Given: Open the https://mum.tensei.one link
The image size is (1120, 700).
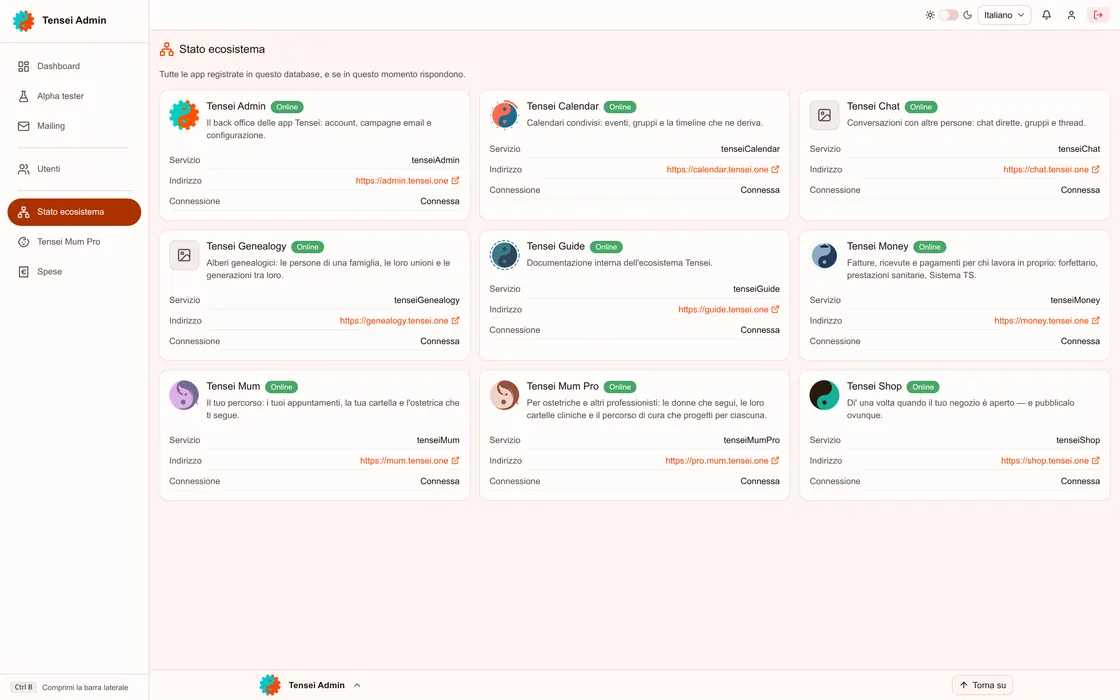Looking at the screenshot, I should [x=409, y=461].
